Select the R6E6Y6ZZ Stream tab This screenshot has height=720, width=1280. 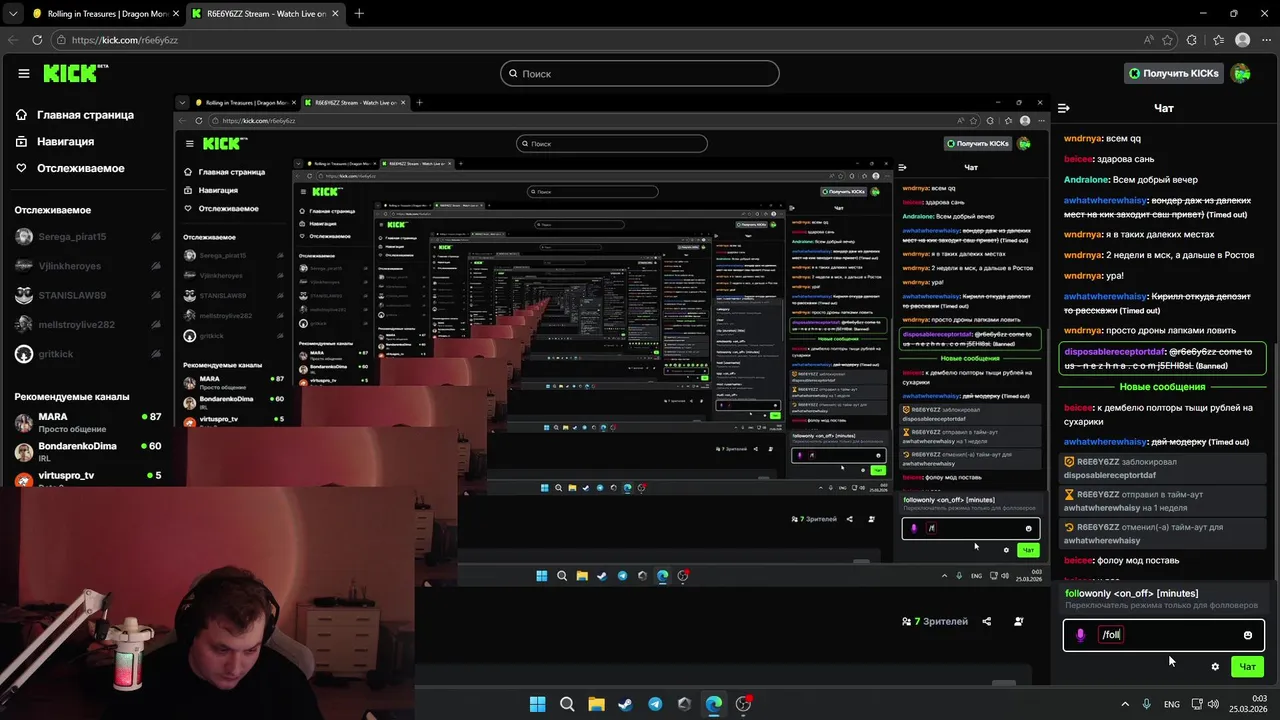point(266,14)
